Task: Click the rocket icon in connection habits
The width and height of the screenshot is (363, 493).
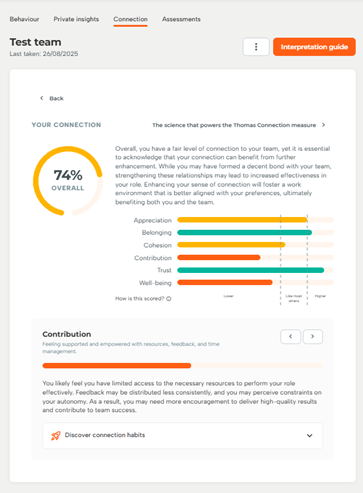Action: click(56, 435)
